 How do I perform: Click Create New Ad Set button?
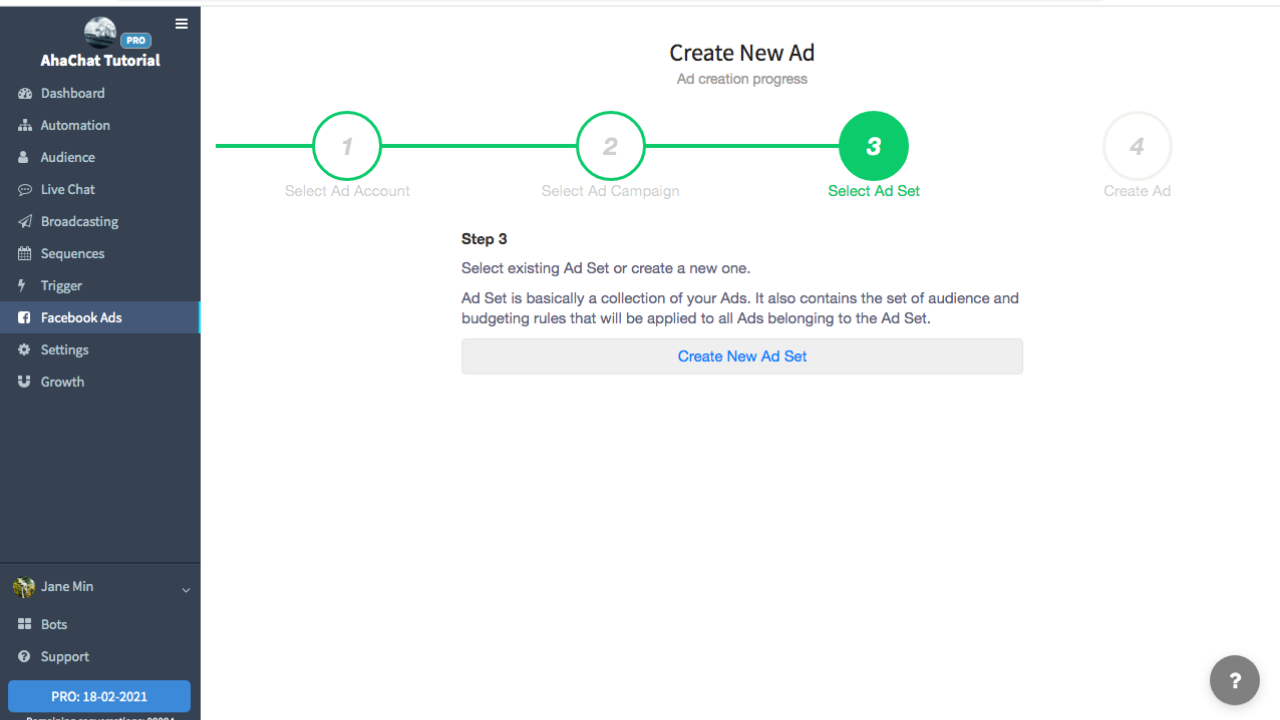click(x=742, y=356)
